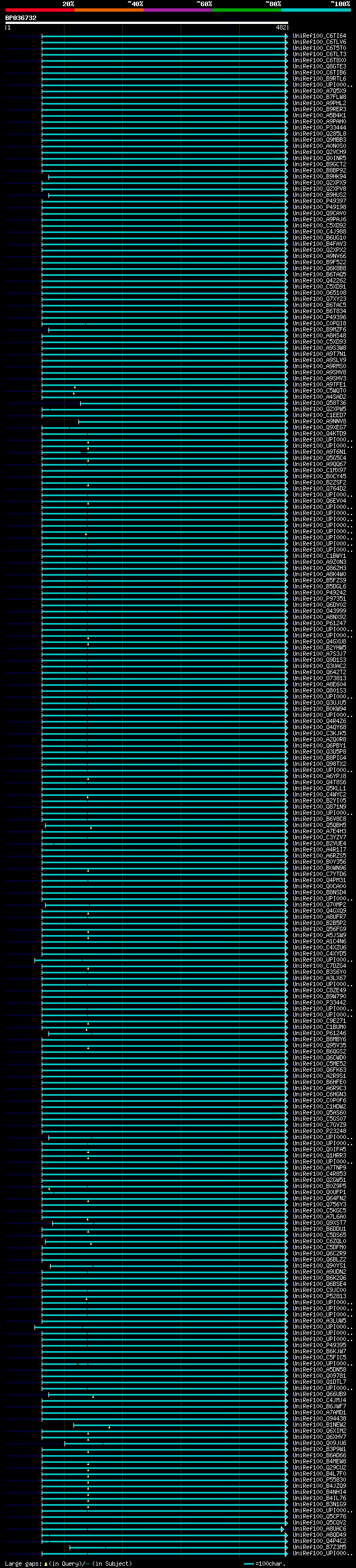Screen dimensions: 356x1568
Task: Select hit UniRef100_C5XD92
Action: [319, 225]
